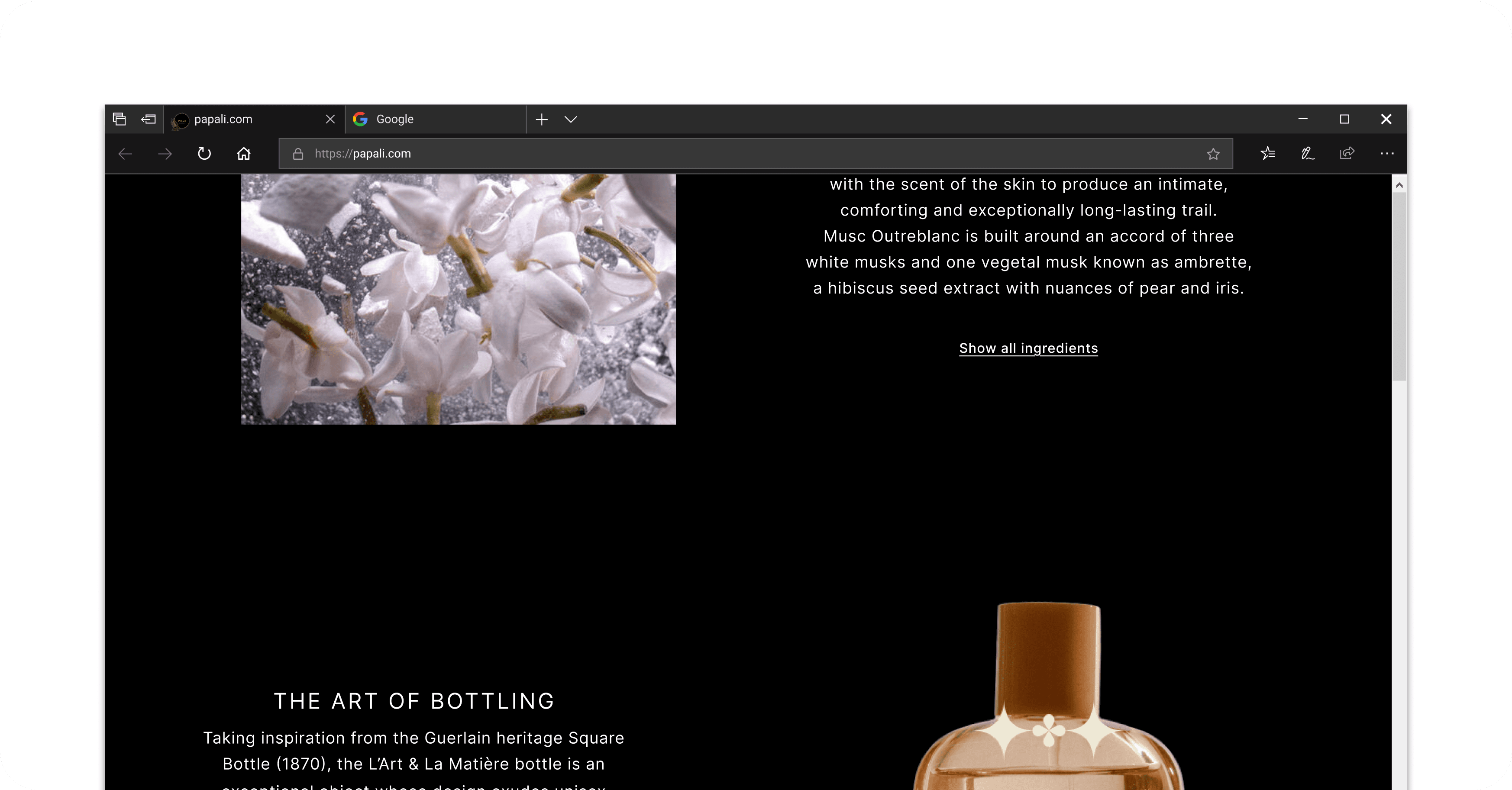The image size is (1512, 790).
Task: Maximize the browser window
Action: 1345,119
